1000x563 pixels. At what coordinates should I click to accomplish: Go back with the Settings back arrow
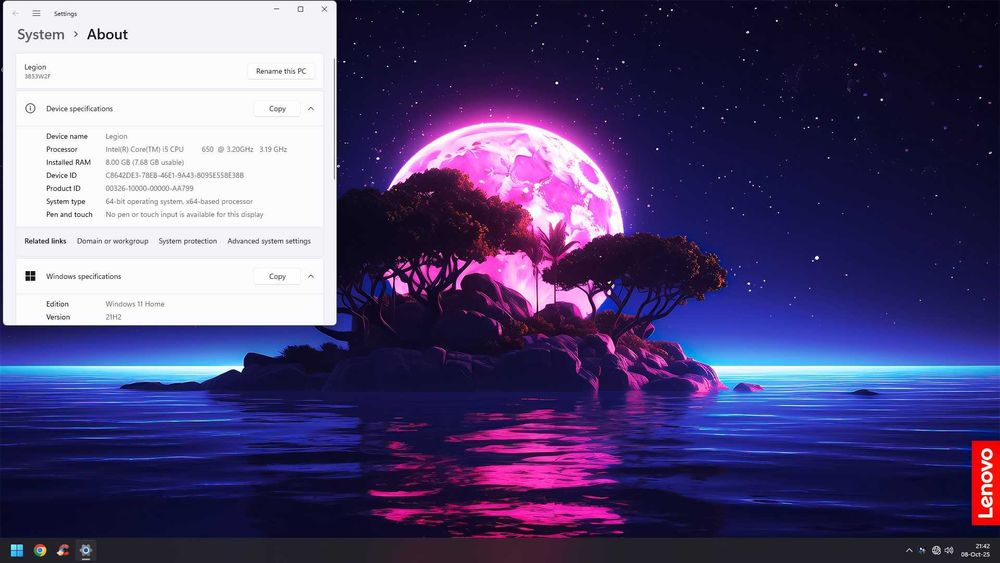pyautogui.click(x=15, y=13)
